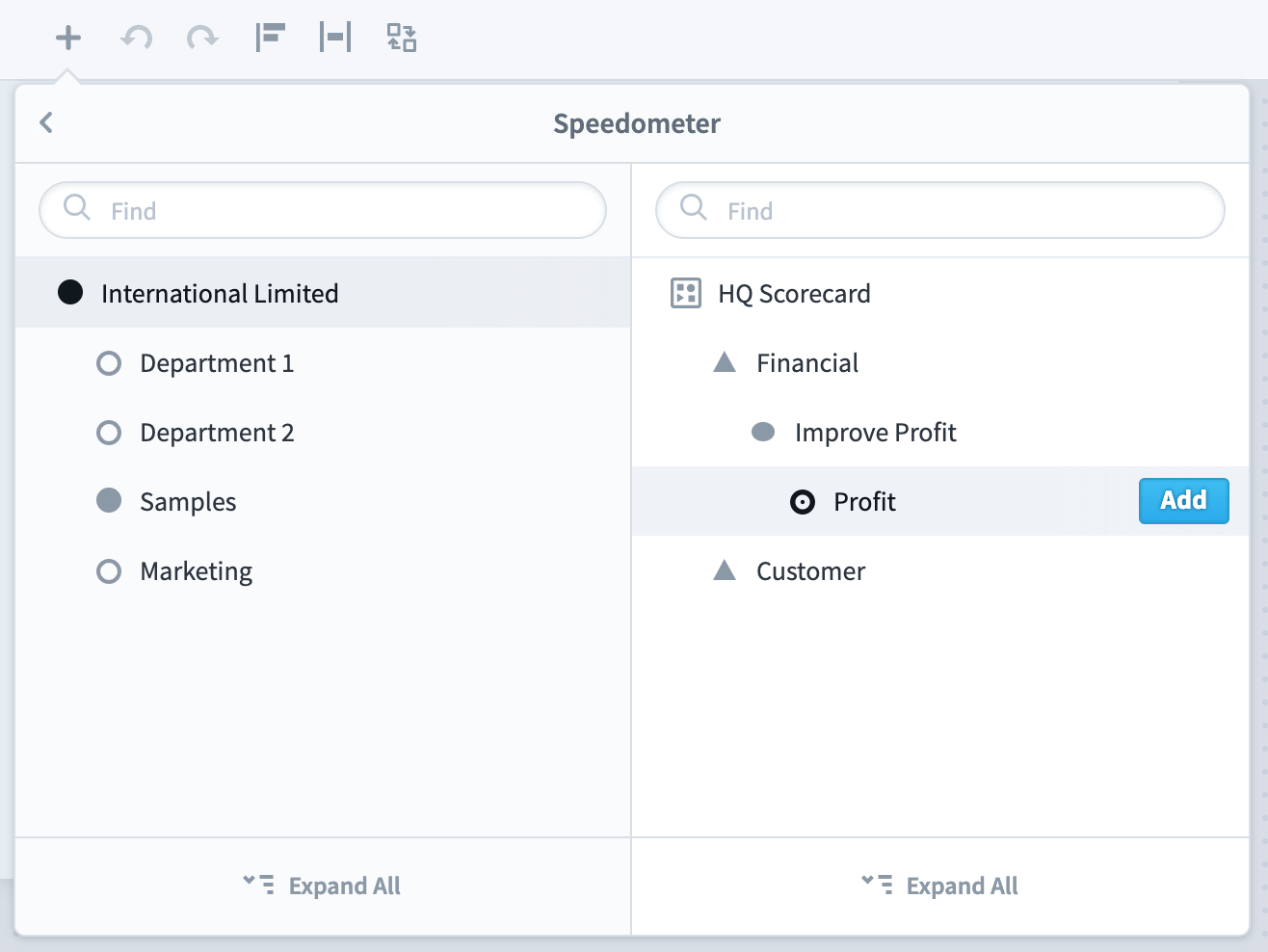Image resolution: width=1268 pixels, height=952 pixels.
Task: Click the expand icon in left footer
Action: point(258,884)
